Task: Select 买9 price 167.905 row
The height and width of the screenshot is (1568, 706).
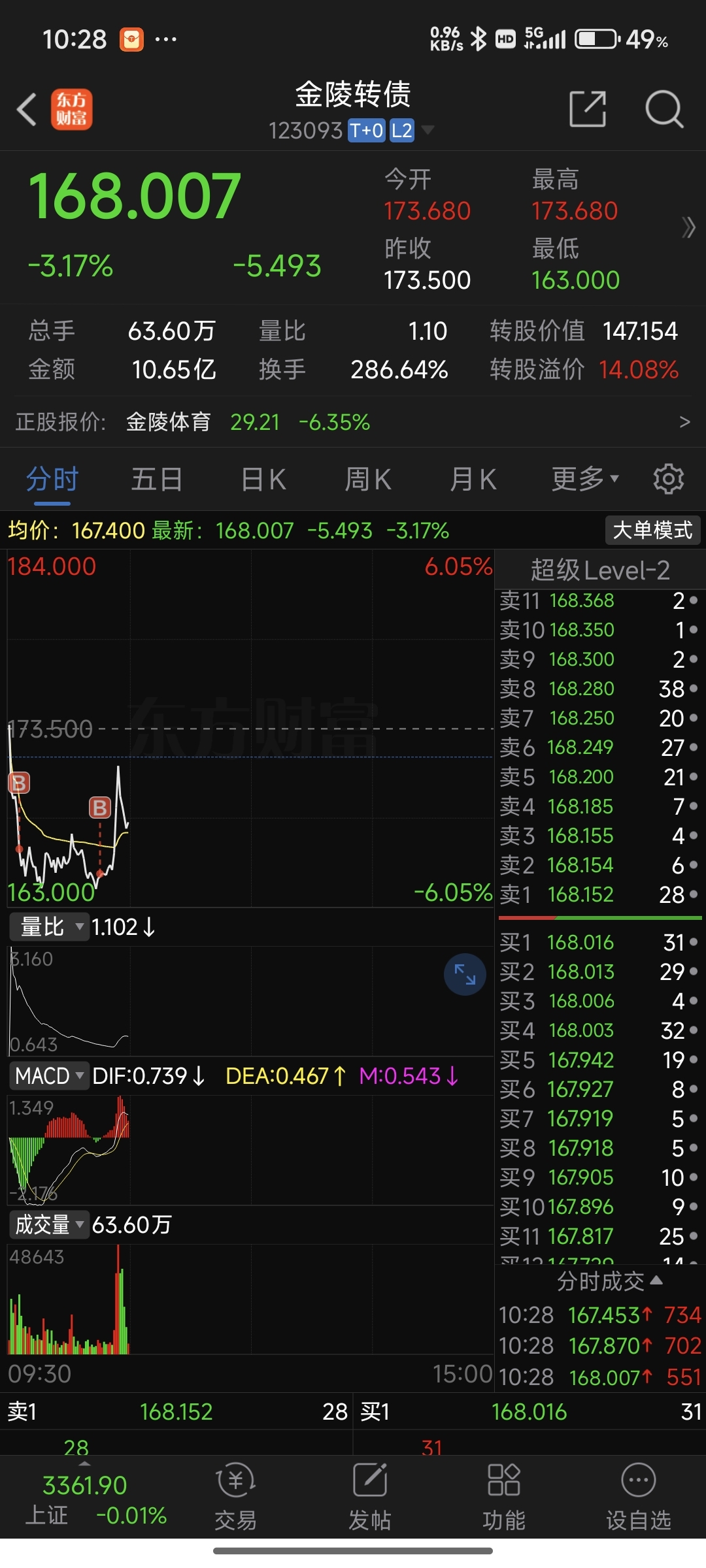Action: click(599, 1177)
